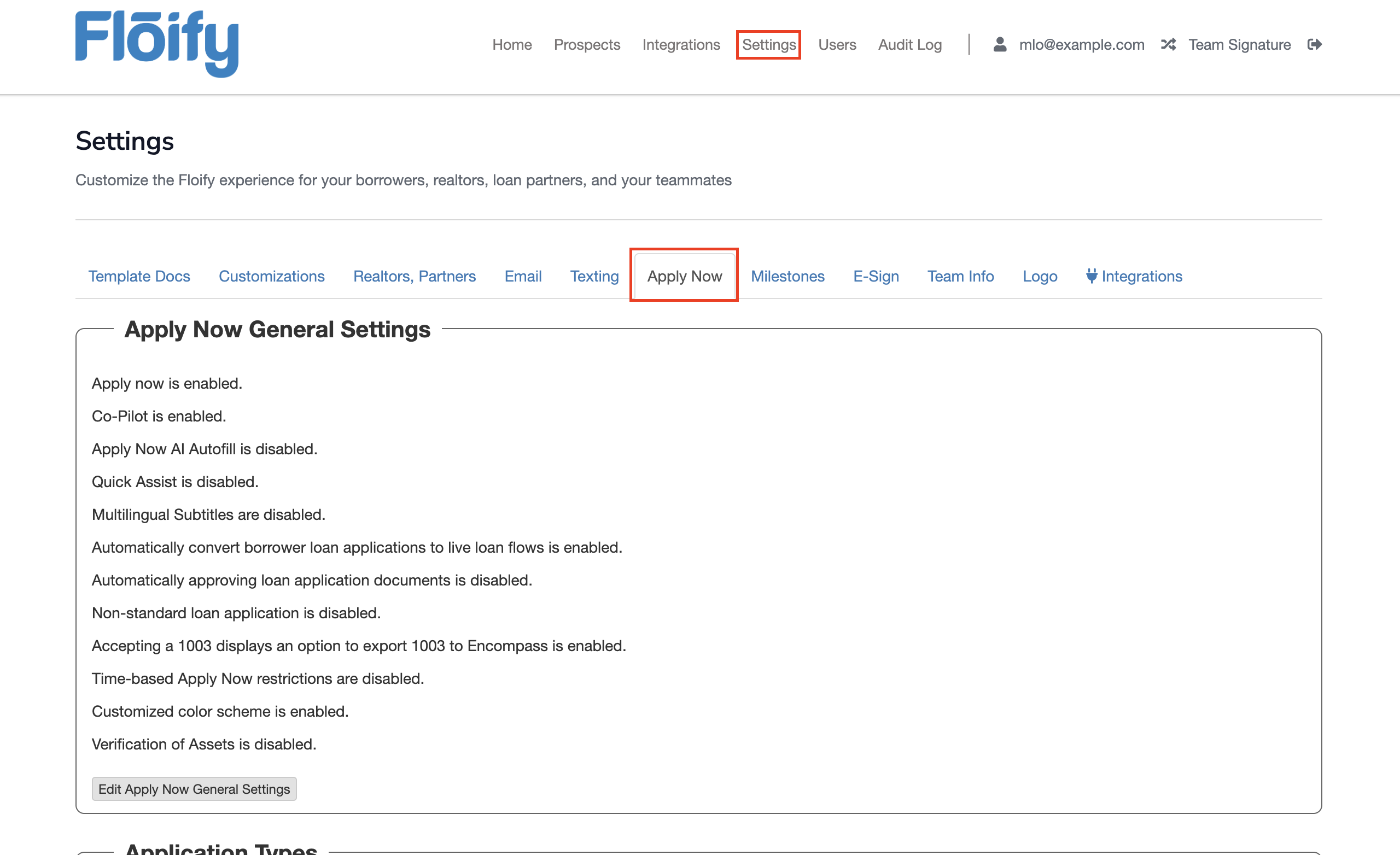Open the Users page
1400x855 pixels.
coord(836,44)
